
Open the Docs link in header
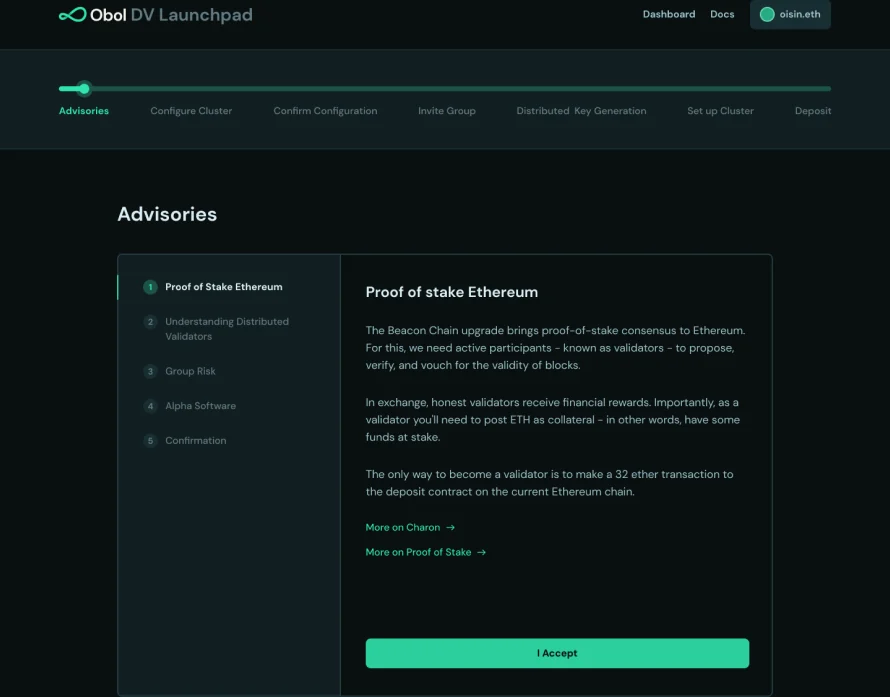tap(722, 14)
